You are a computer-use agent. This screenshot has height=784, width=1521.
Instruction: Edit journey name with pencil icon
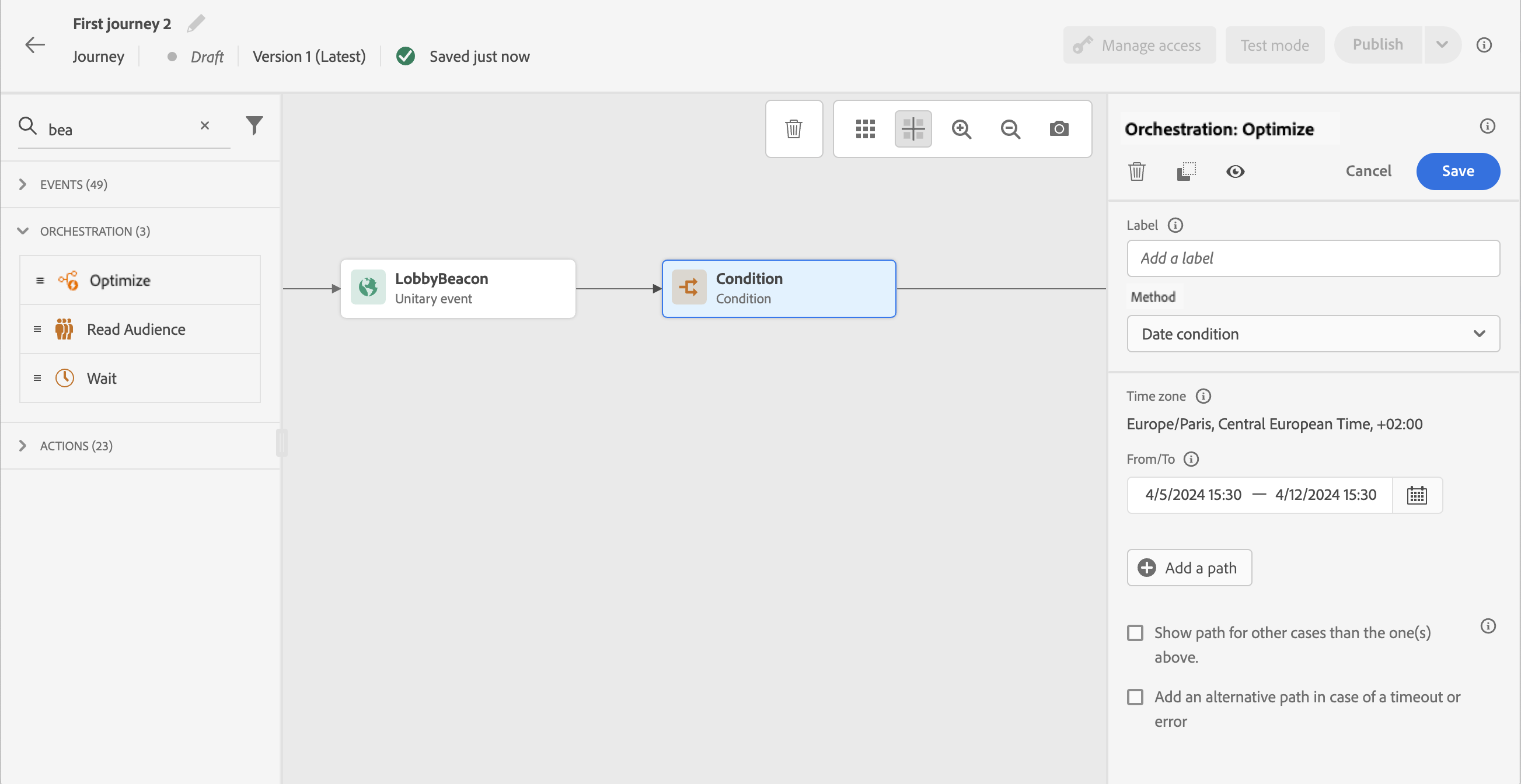(196, 23)
